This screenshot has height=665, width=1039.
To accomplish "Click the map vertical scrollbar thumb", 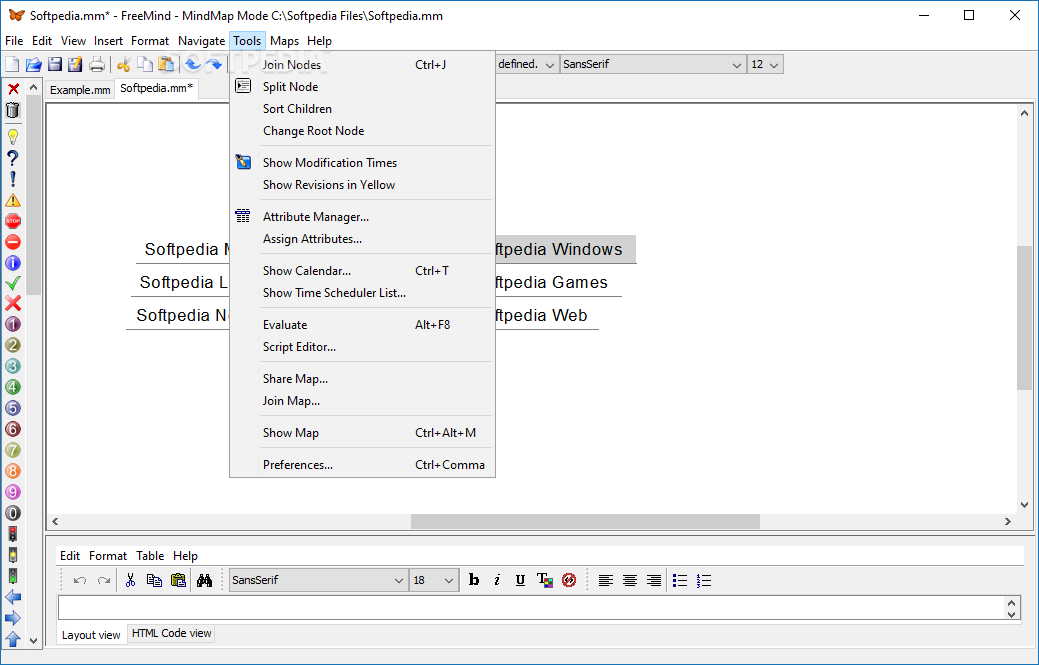I will click(x=1024, y=318).
